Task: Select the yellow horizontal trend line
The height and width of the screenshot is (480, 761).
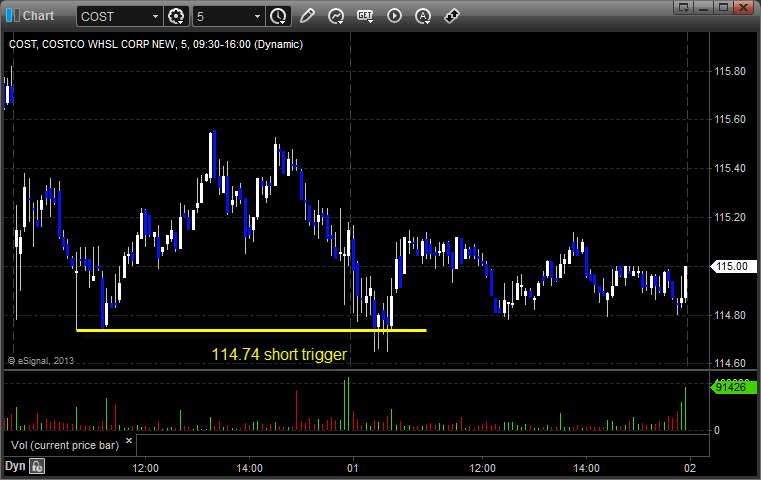Action: tap(251, 331)
